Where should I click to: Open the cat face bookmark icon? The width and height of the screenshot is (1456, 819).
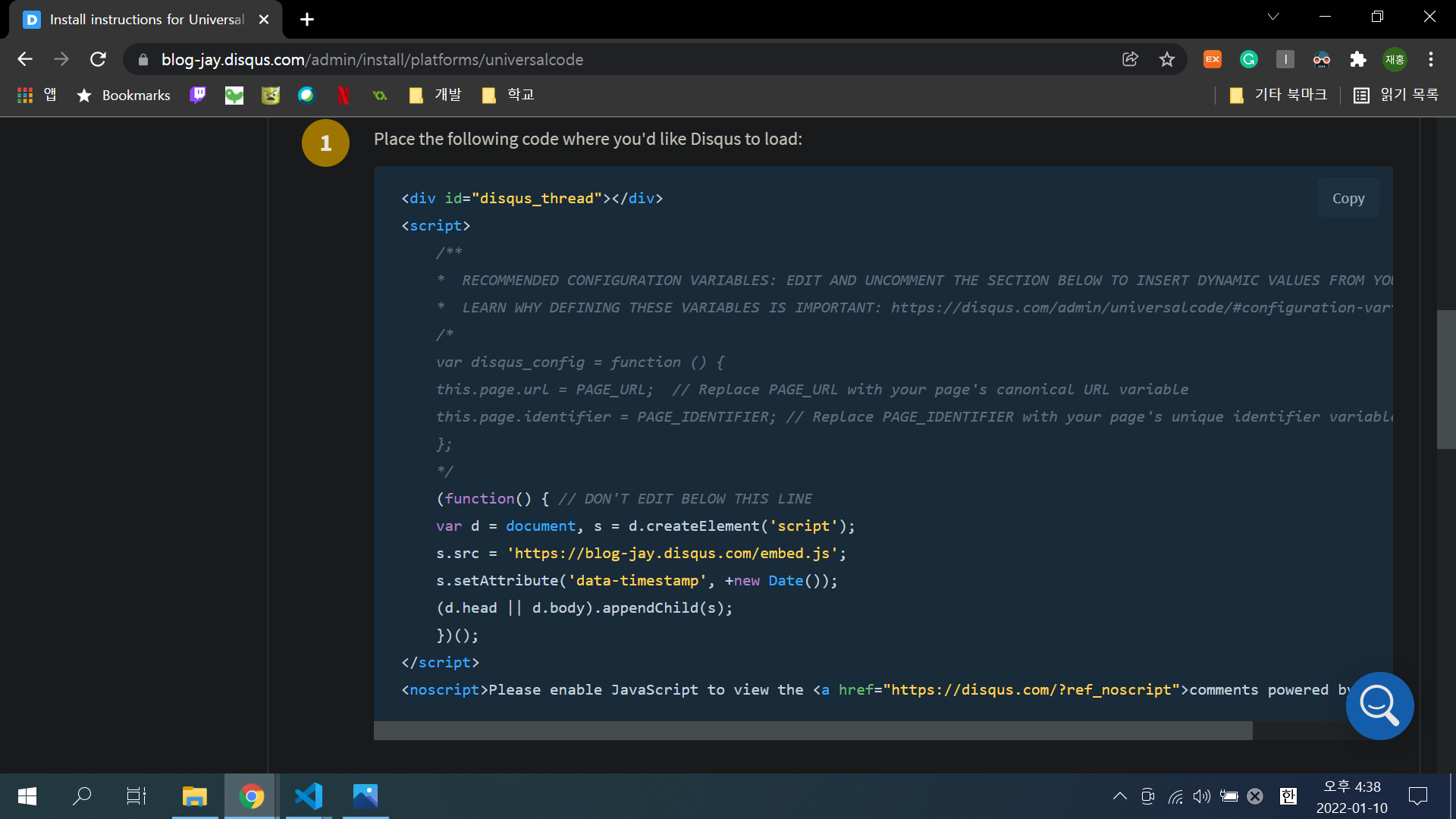(271, 95)
